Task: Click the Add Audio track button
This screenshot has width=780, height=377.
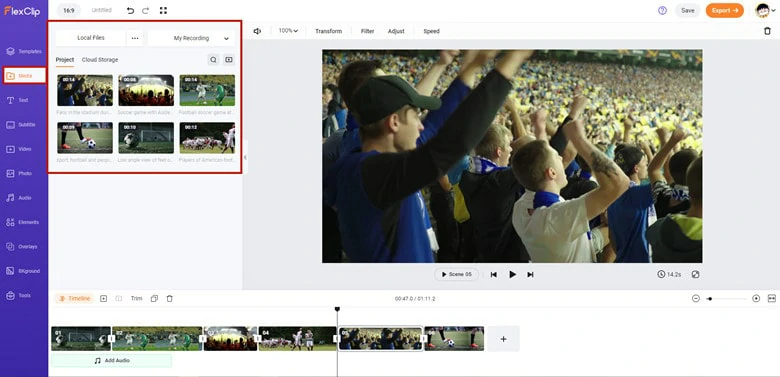Action: pos(111,360)
